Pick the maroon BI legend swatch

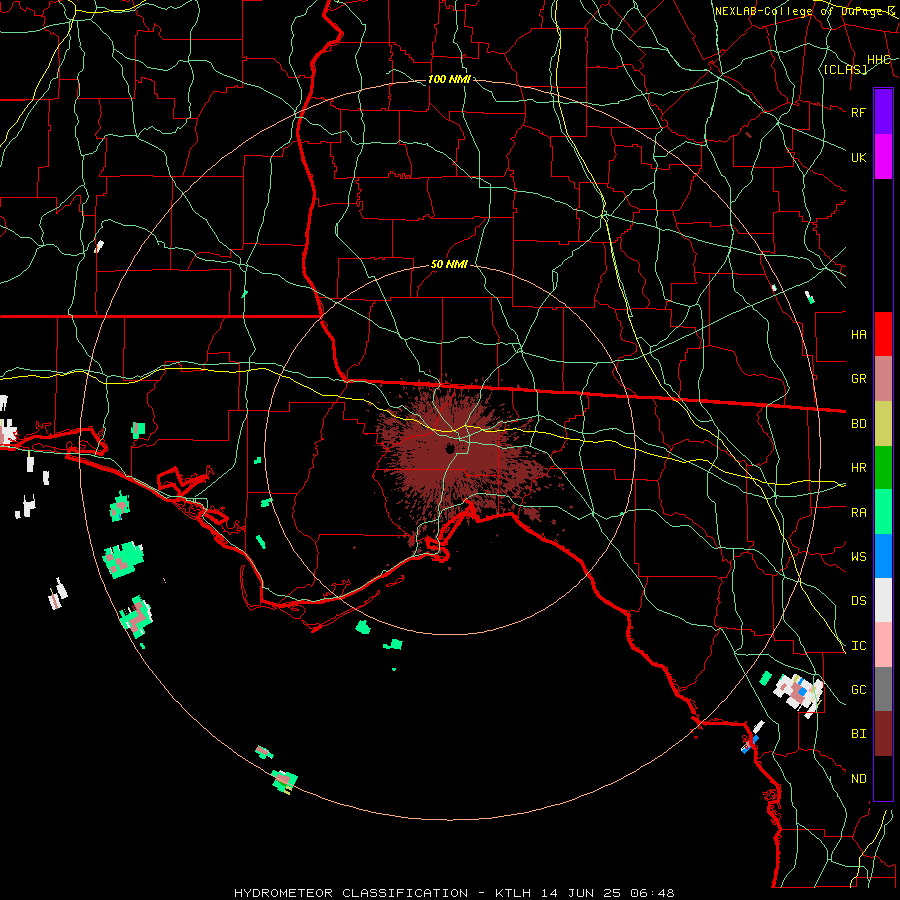(x=883, y=734)
